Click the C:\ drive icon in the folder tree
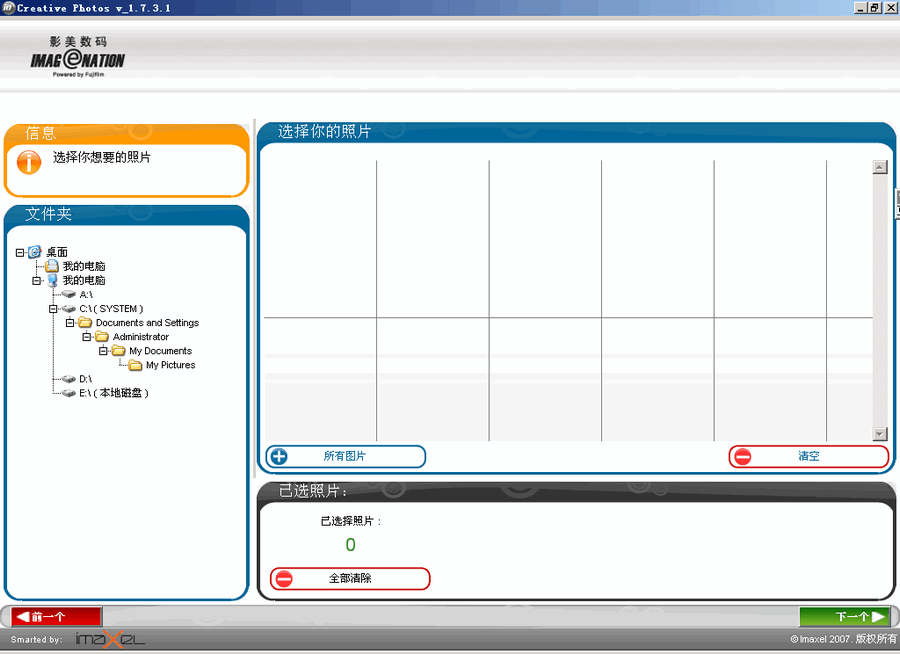Image resolution: width=900 pixels, height=654 pixels. (x=69, y=309)
